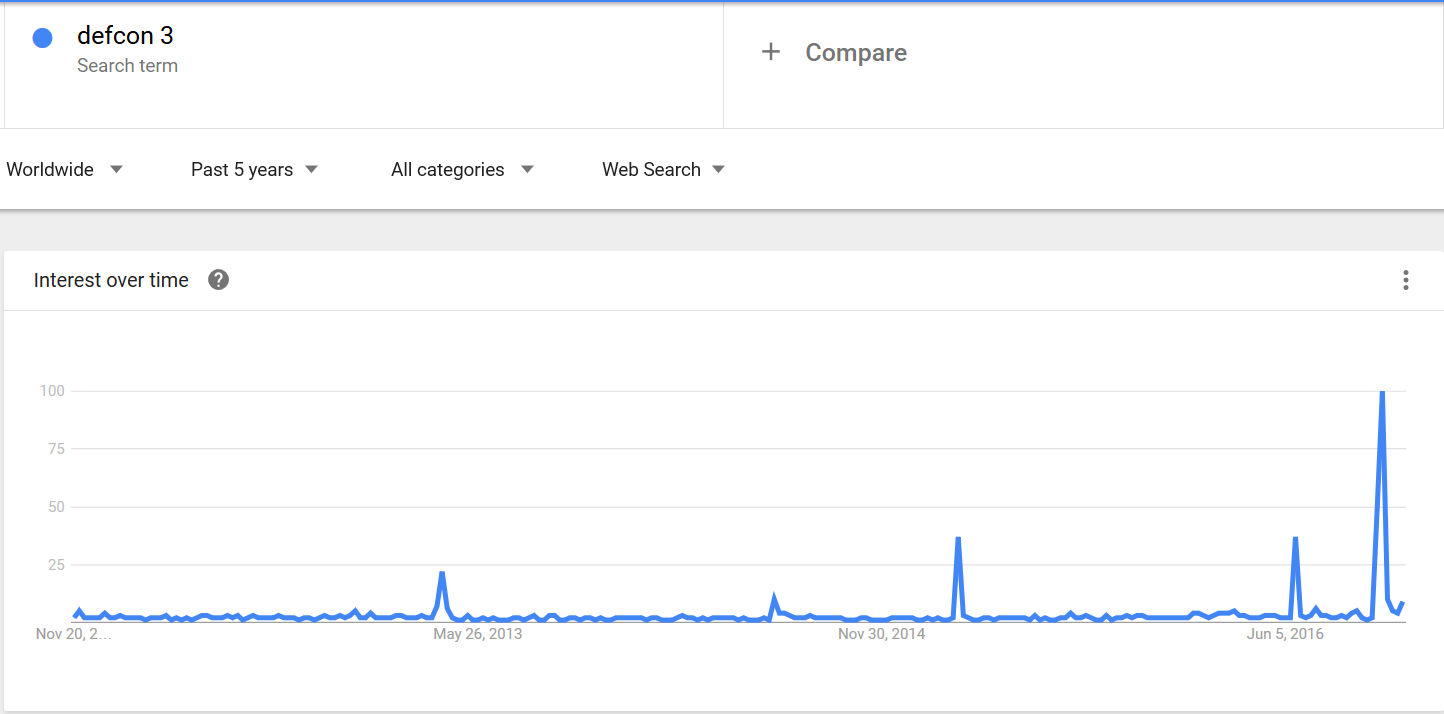Click the Nov 30, 2014 axis label
This screenshot has height=714, width=1444.
point(882,634)
